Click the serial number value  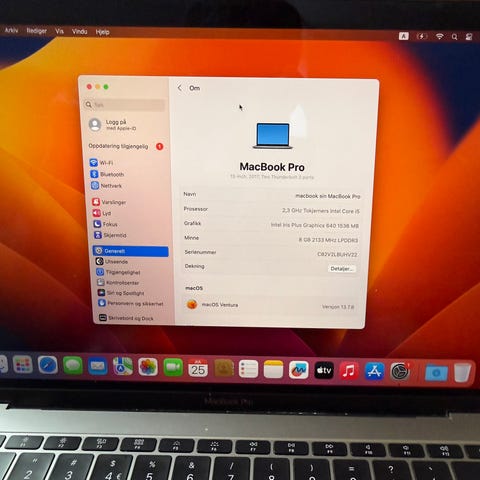337,254
